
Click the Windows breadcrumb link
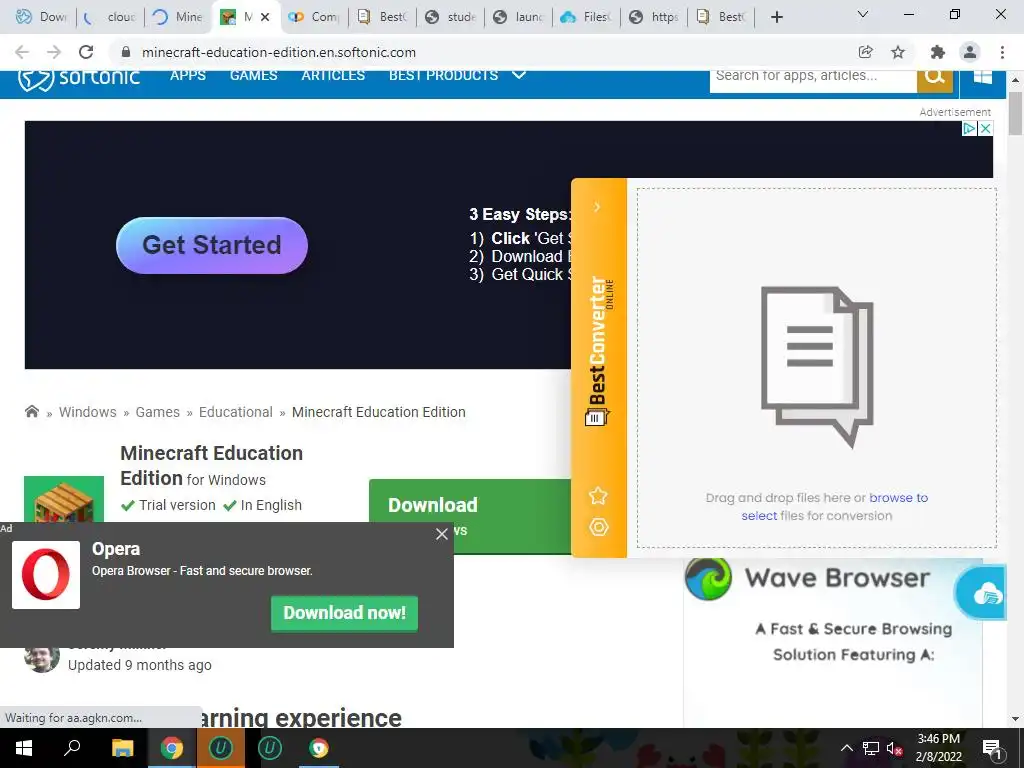tap(88, 412)
